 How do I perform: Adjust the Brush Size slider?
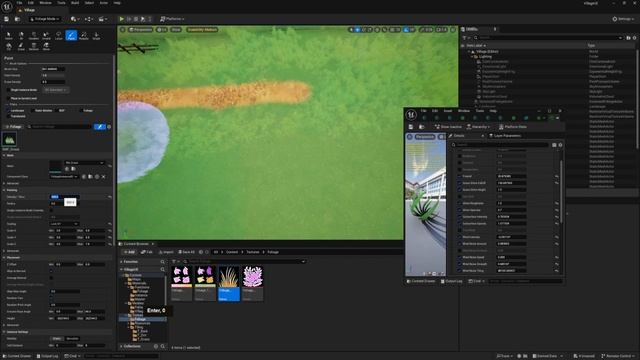(53, 69)
